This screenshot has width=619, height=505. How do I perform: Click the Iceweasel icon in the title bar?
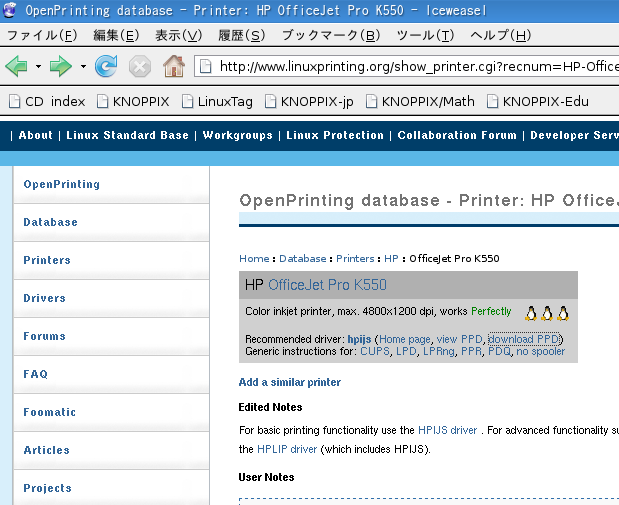pos(9,10)
